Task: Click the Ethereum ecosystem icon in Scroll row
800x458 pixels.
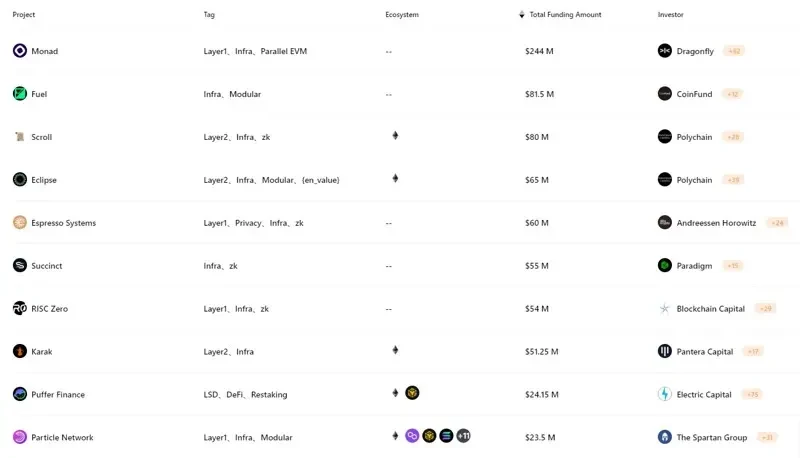Action: [x=395, y=136]
